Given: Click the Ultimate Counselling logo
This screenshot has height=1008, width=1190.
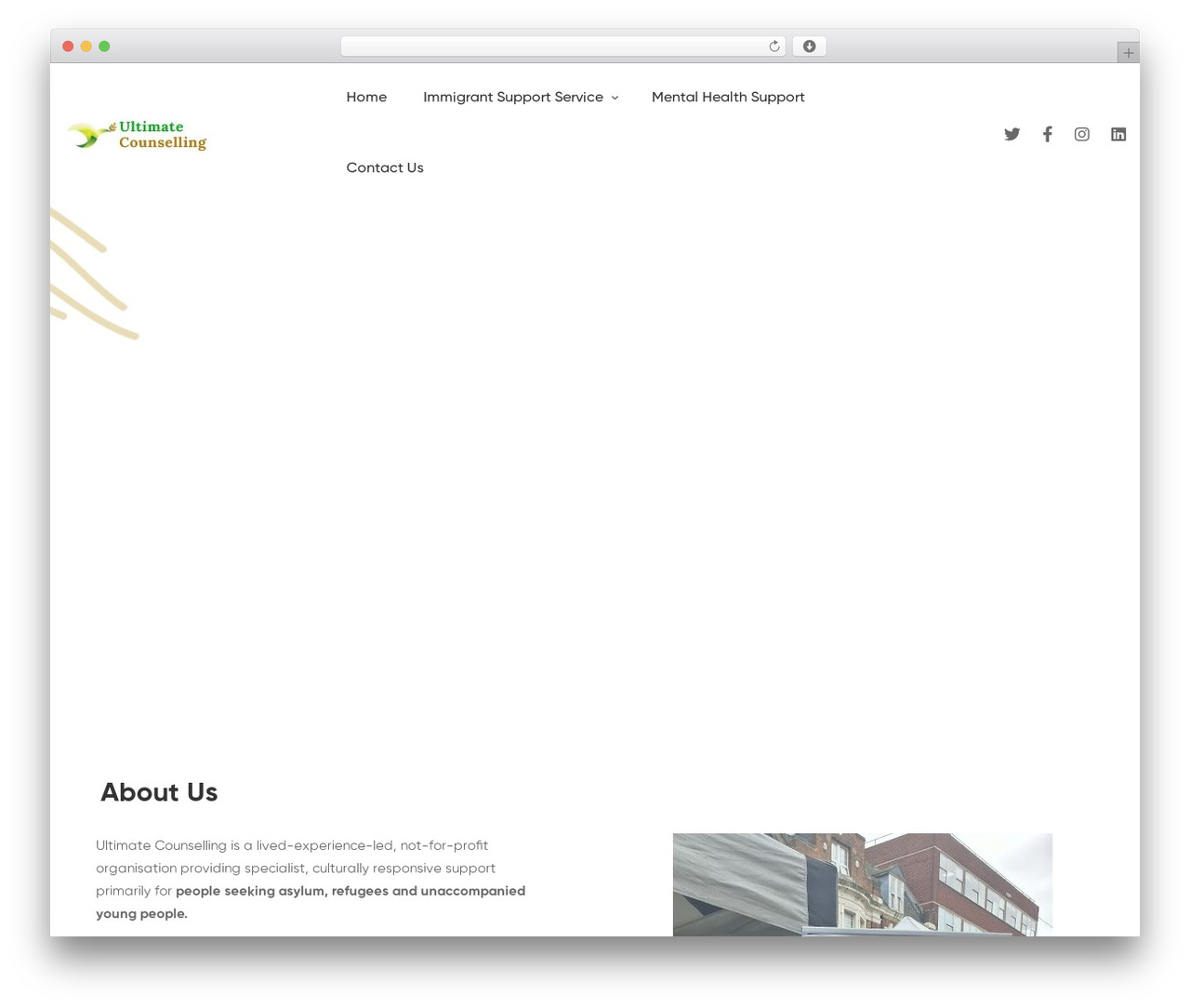Looking at the screenshot, I should [138, 135].
